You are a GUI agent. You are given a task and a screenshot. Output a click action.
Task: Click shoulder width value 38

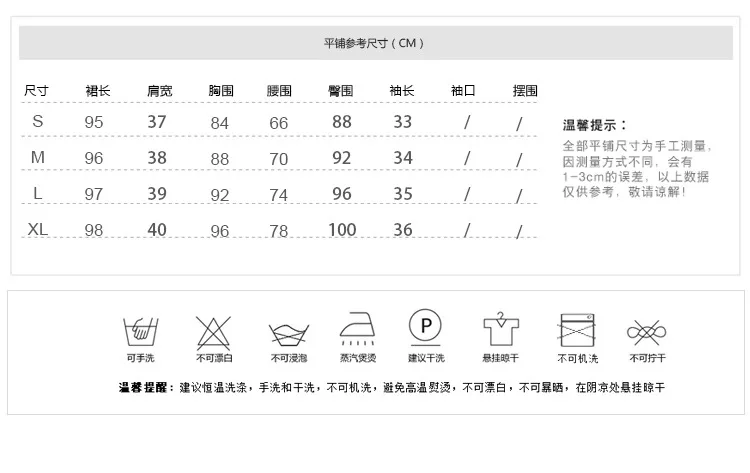point(157,157)
